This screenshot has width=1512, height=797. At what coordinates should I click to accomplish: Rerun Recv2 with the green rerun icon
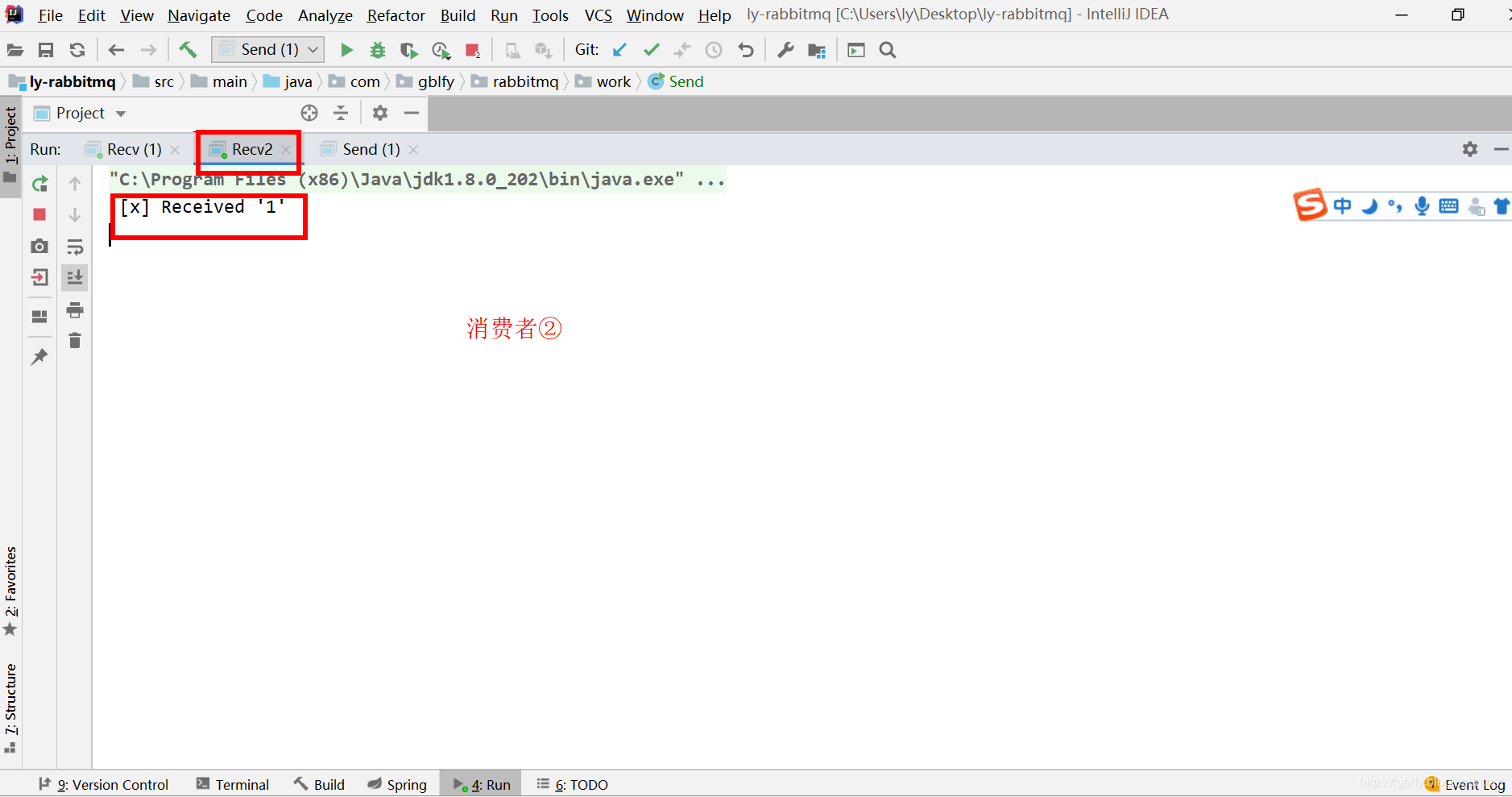tap(39, 184)
